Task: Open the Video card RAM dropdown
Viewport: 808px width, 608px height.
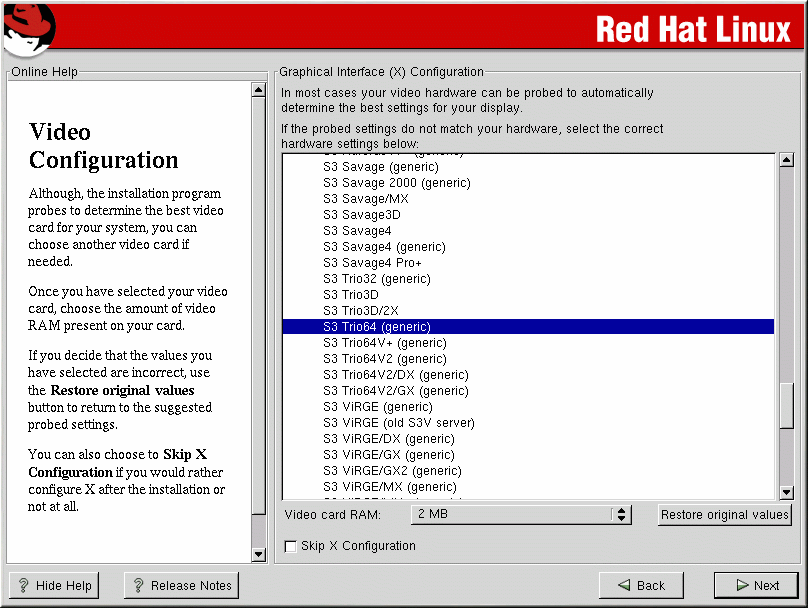Action: click(521, 514)
